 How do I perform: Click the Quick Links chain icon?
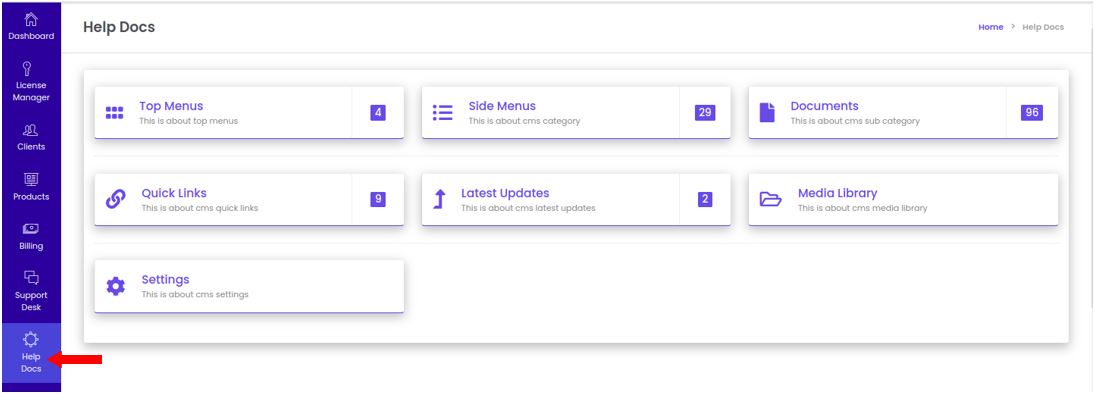point(115,200)
